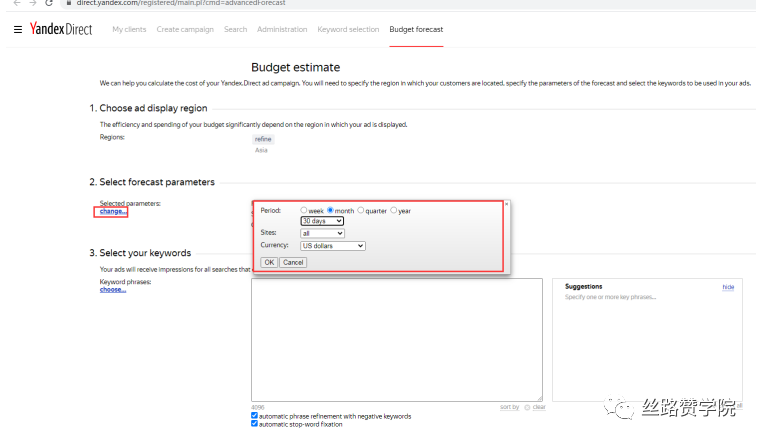Reload the page with browser refresh icon
The width and height of the screenshot is (760, 441).
click(48, 3)
